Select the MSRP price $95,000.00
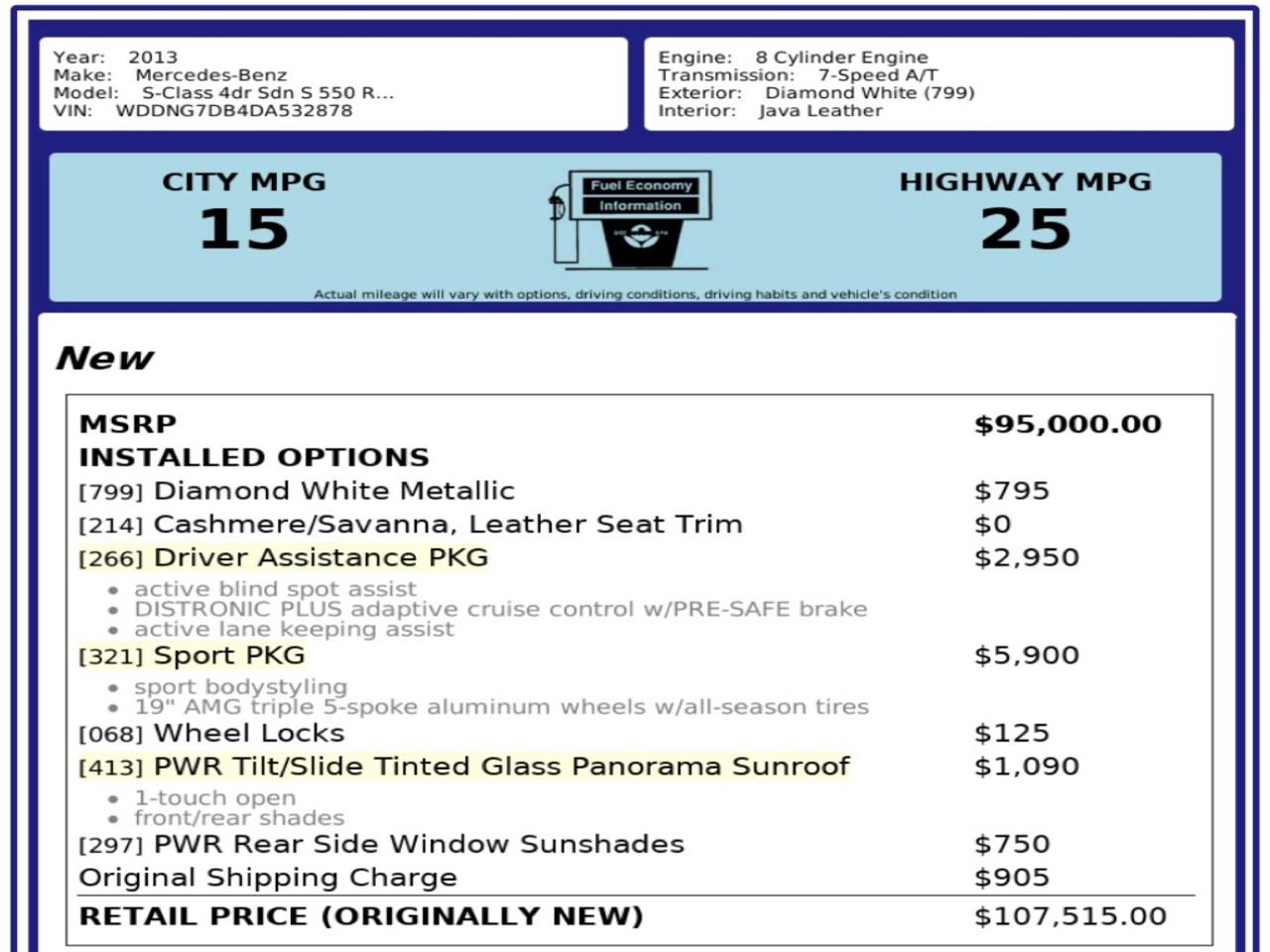The height and width of the screenshot is (952, 1270). point(1067,424)
